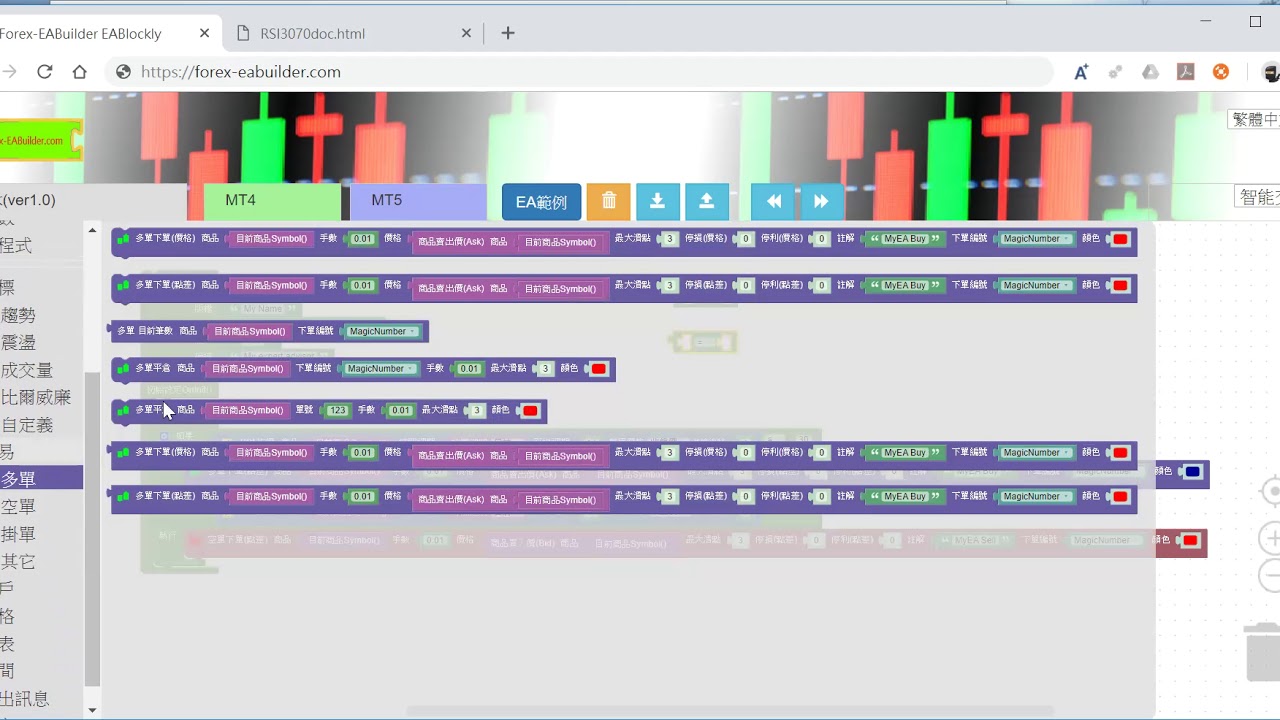This screenshot has height=720, width=1280.
Task: Zoom out on the Blockly workspace
Action: [x=1272, y=576]
